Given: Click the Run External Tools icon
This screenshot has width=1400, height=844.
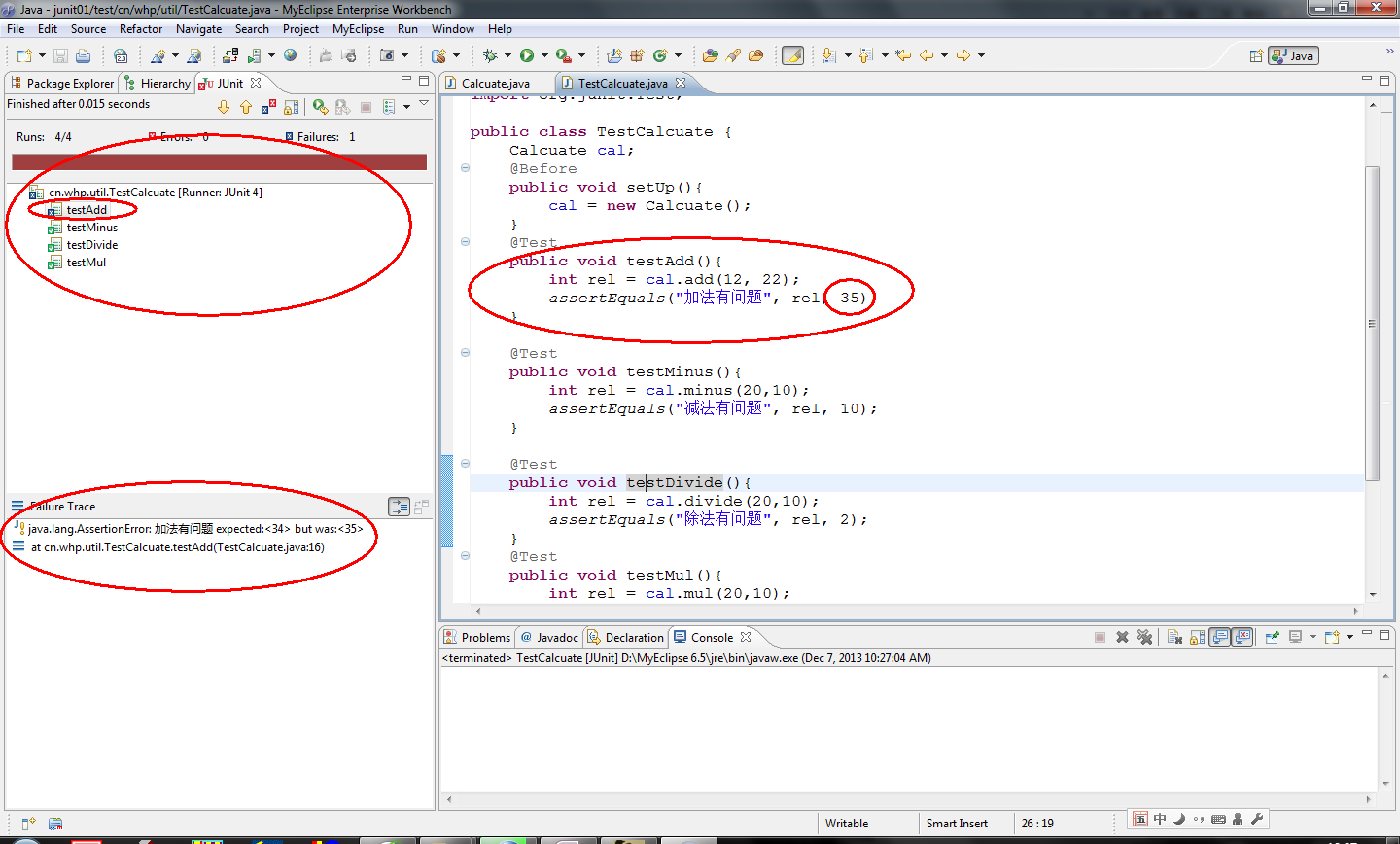Looking at the screenshot, I should coord(563,55).
